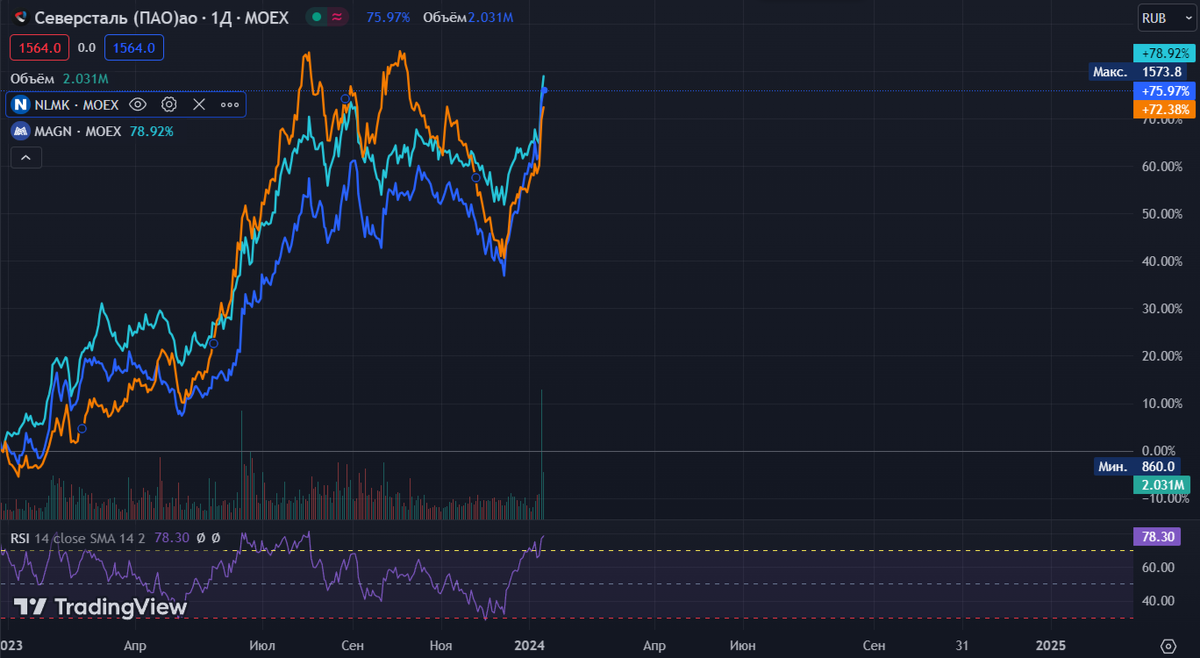Screen dimensions: 1200x658
Task: Click the pink data-mode indicator icon
Action: [338, 18]
